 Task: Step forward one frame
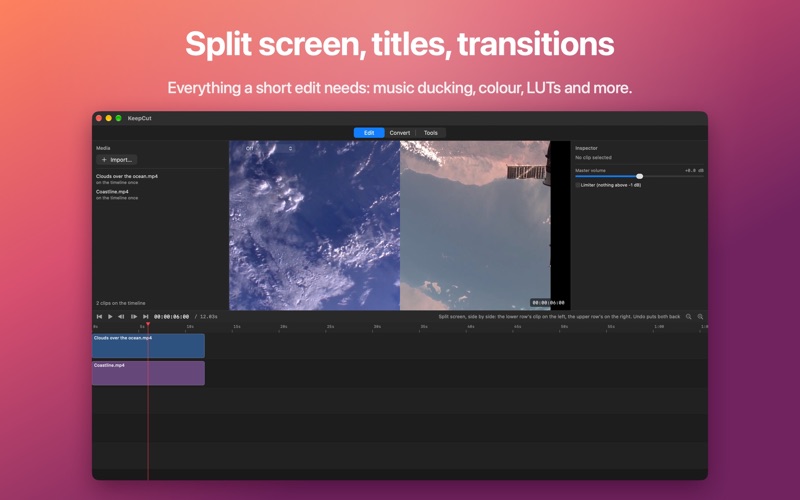pyautogui.click(x=134, y=316)
